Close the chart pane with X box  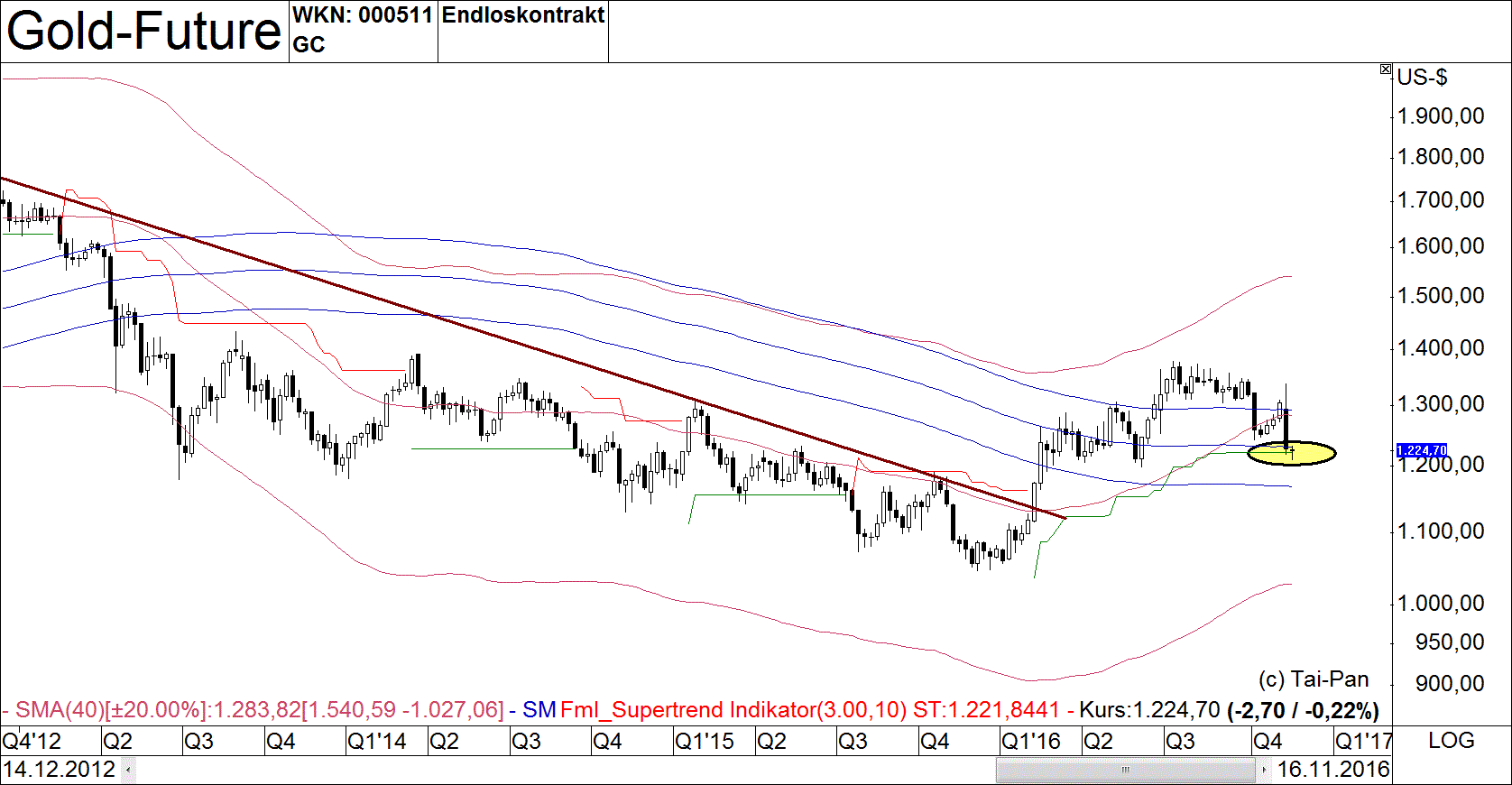[x=1386, y=69]
